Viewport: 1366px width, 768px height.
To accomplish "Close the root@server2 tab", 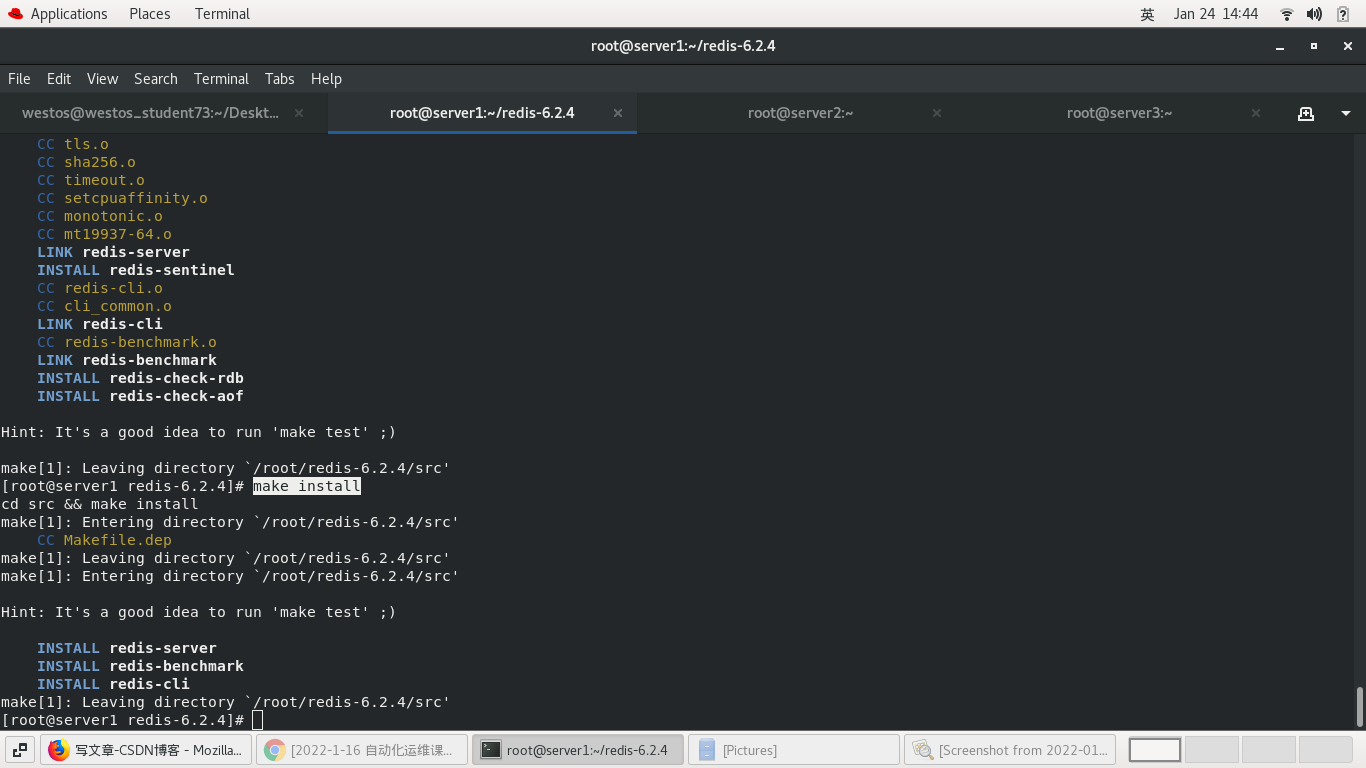I will point(937,113).
